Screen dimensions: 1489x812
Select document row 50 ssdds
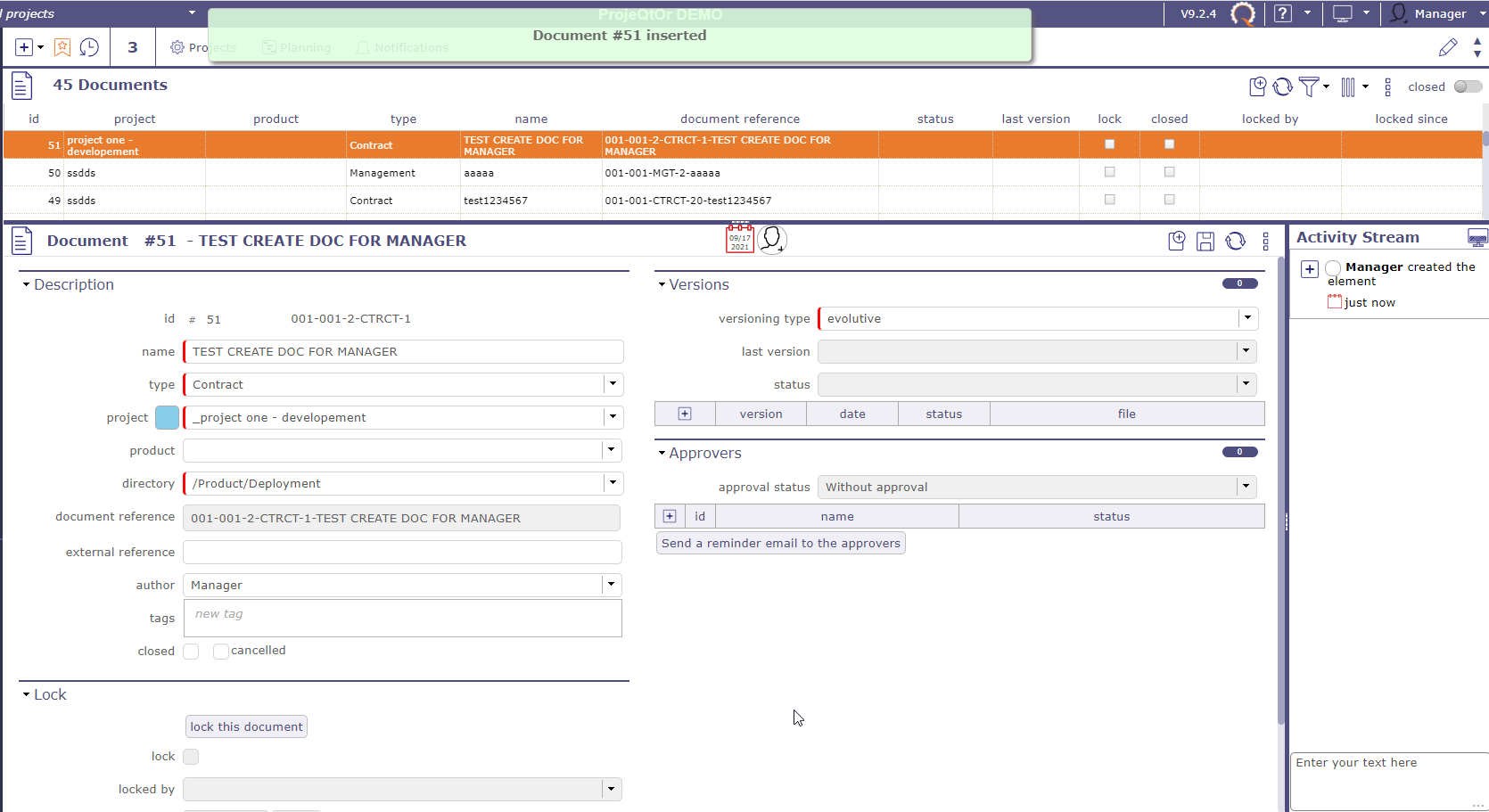tap(267, 173)
